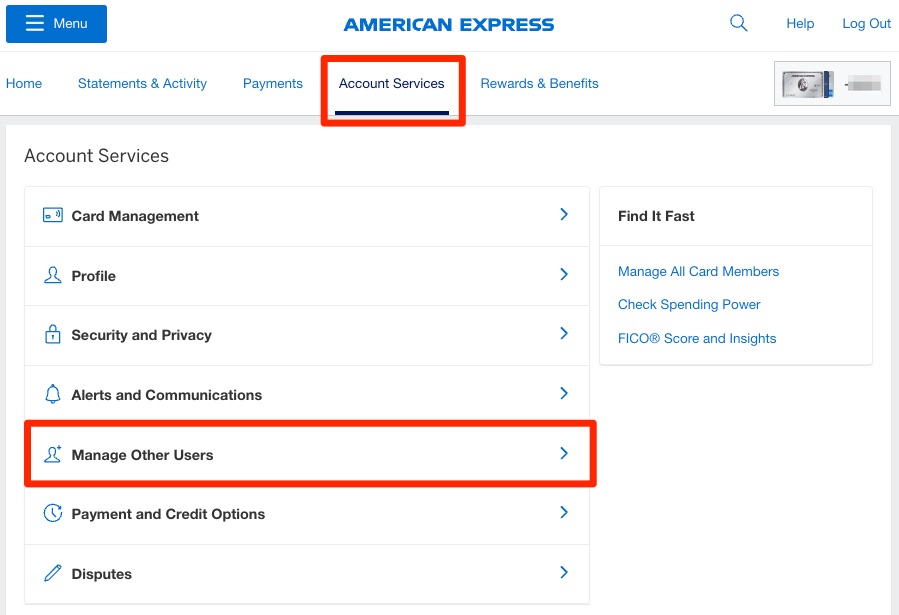Expand Disputes using its right chevron
This screenshot has height=615, width=899.
[x=563, y=573]
